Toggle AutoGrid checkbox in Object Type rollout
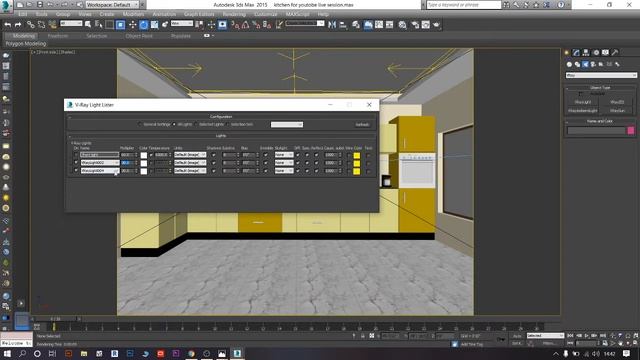Image resolution: width=640 pixels, height=360 pixels. click(x=581, y=94)
